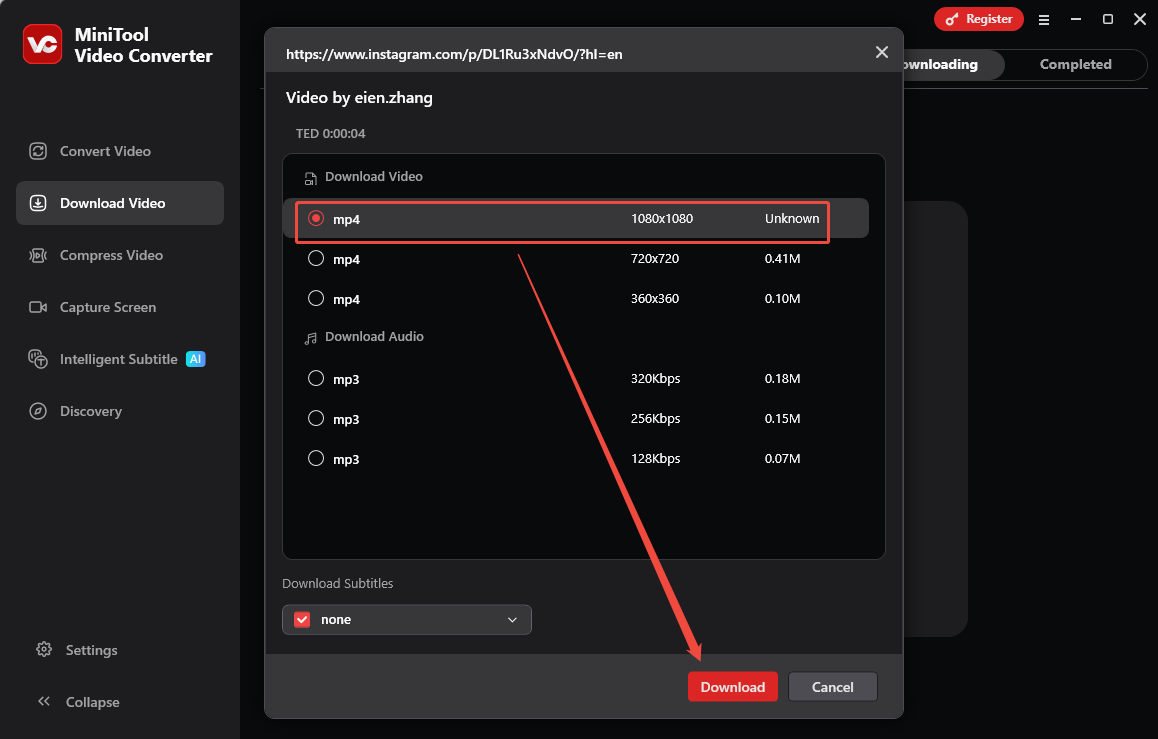This screenshot has height=739, width=1158.
Task: Select the mp3 256Kbps radio button
Action: pos(316,419)
